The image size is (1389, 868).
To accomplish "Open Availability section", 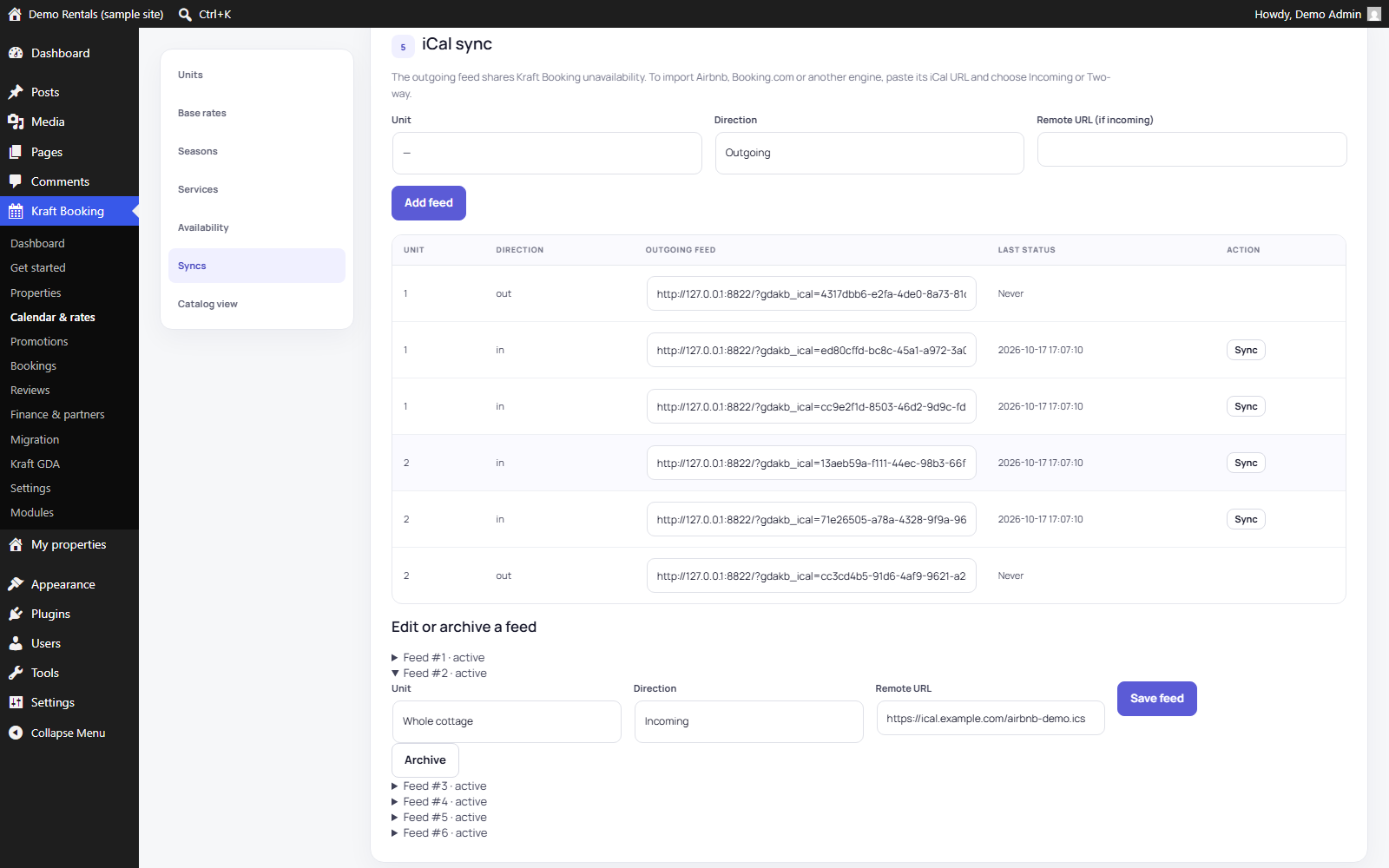I will click(257, 227).
